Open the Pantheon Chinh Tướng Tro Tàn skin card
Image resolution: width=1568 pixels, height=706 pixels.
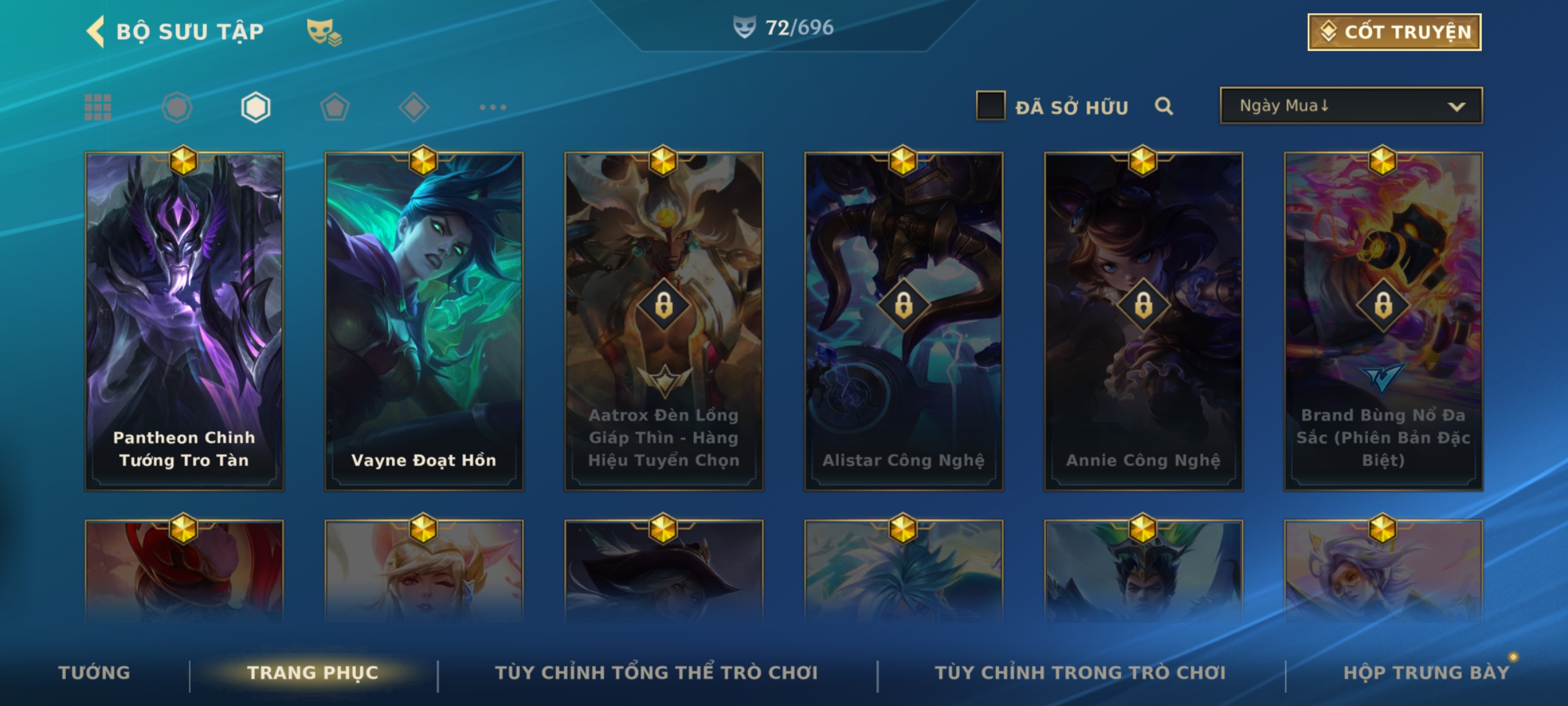point(184,321)
